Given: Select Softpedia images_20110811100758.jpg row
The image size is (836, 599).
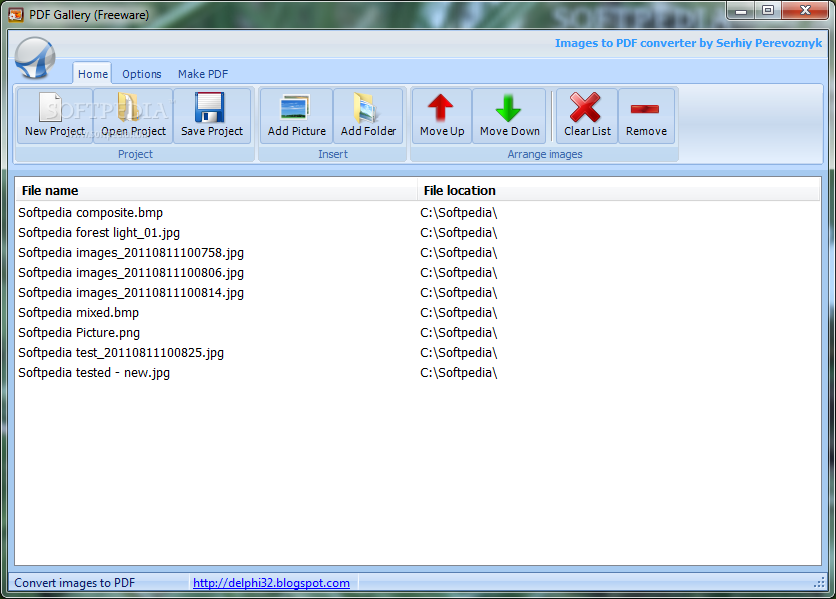Looking at the screenshot, I should click(418, 252).
